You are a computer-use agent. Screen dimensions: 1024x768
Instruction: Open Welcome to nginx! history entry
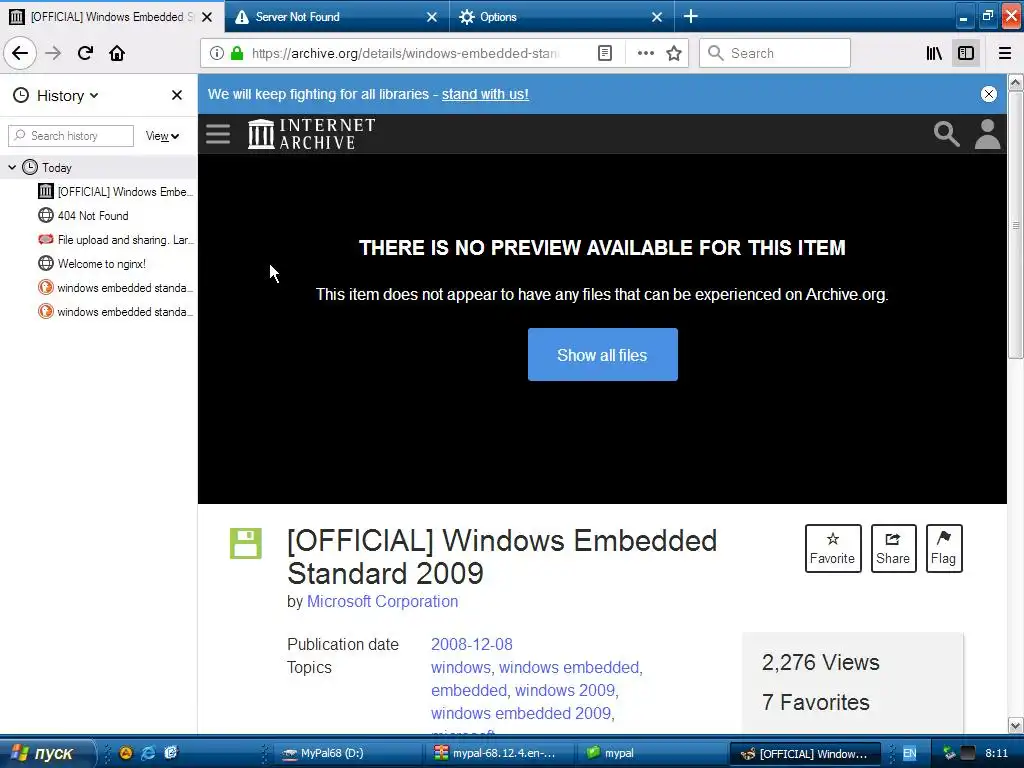(92, 264)
